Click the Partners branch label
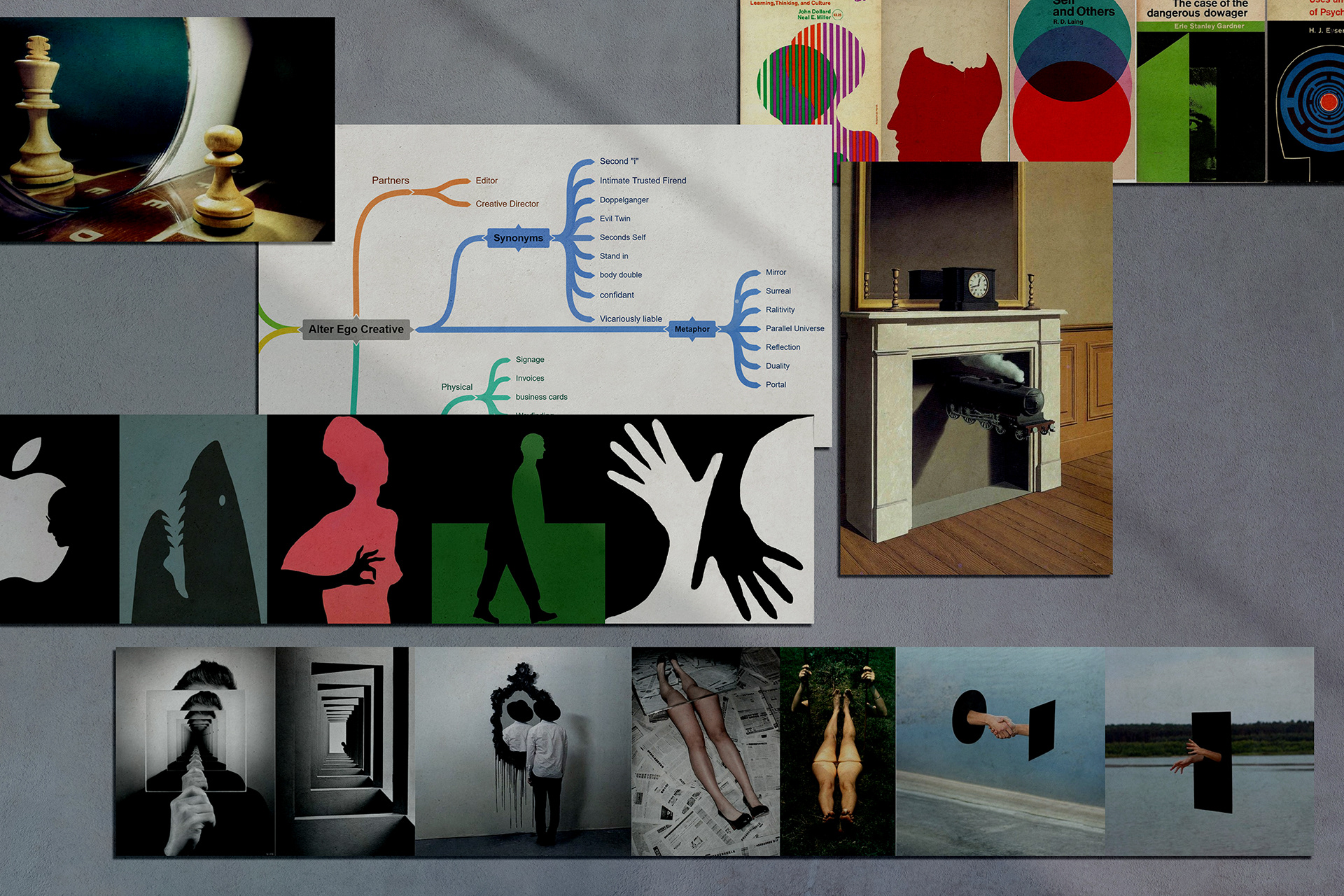1344x896 pixels. 390,181
